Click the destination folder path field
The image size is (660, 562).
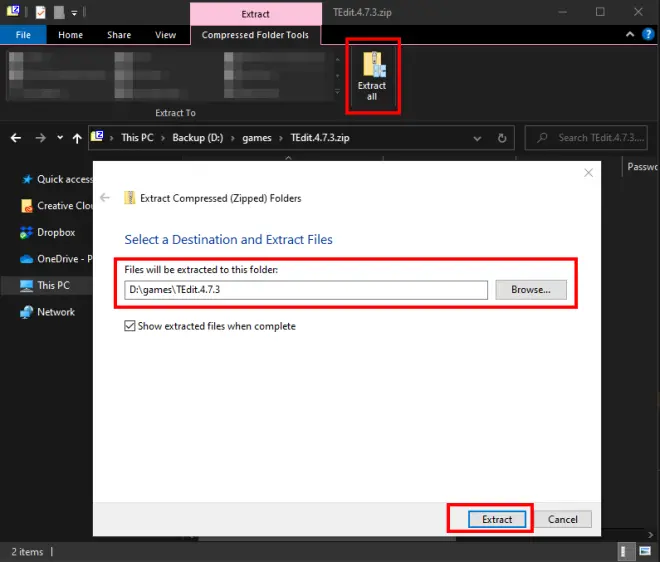click(306, 290)
